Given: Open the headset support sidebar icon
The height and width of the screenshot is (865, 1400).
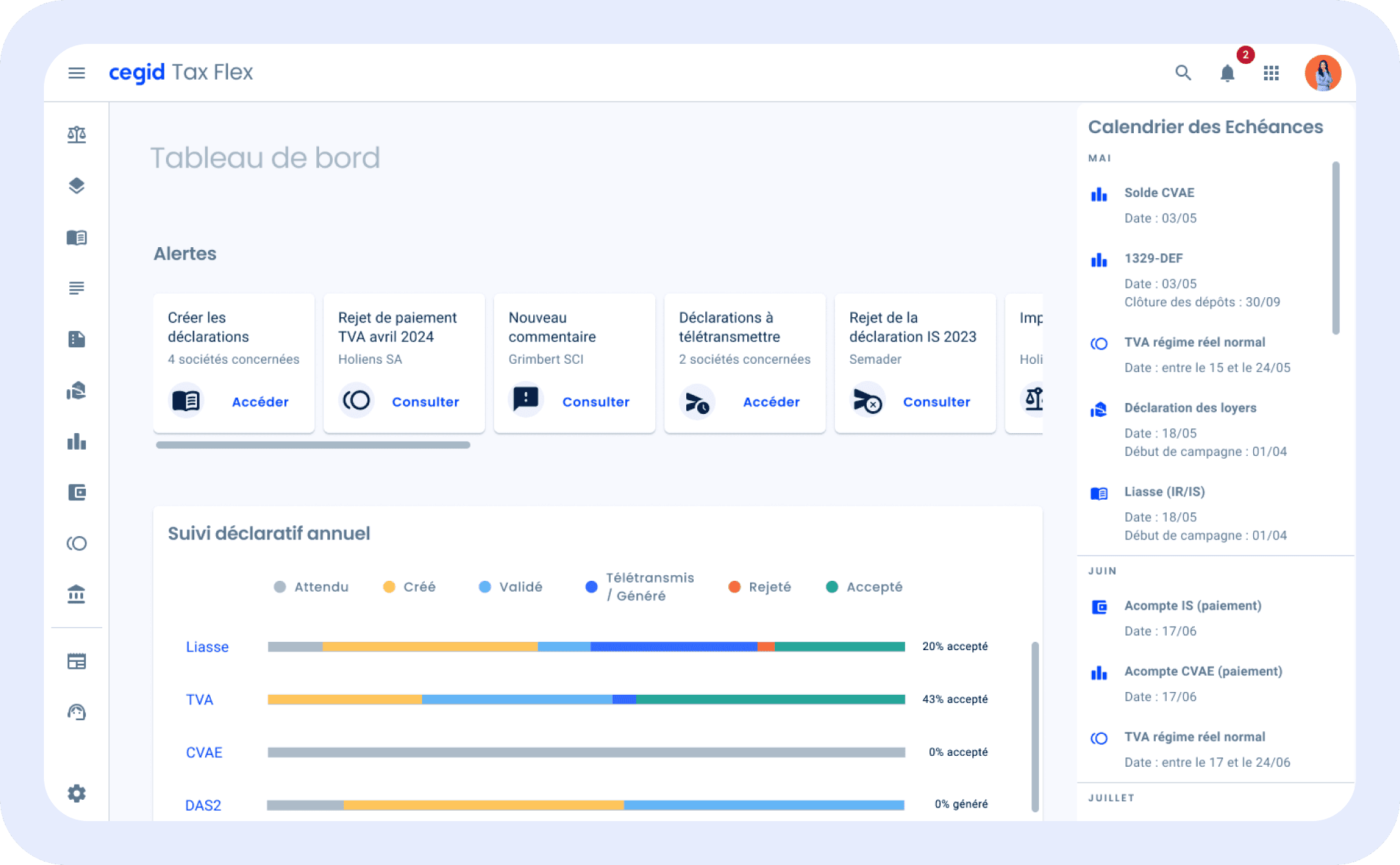Looking at the screenshot, I should (x=77, y=713).
